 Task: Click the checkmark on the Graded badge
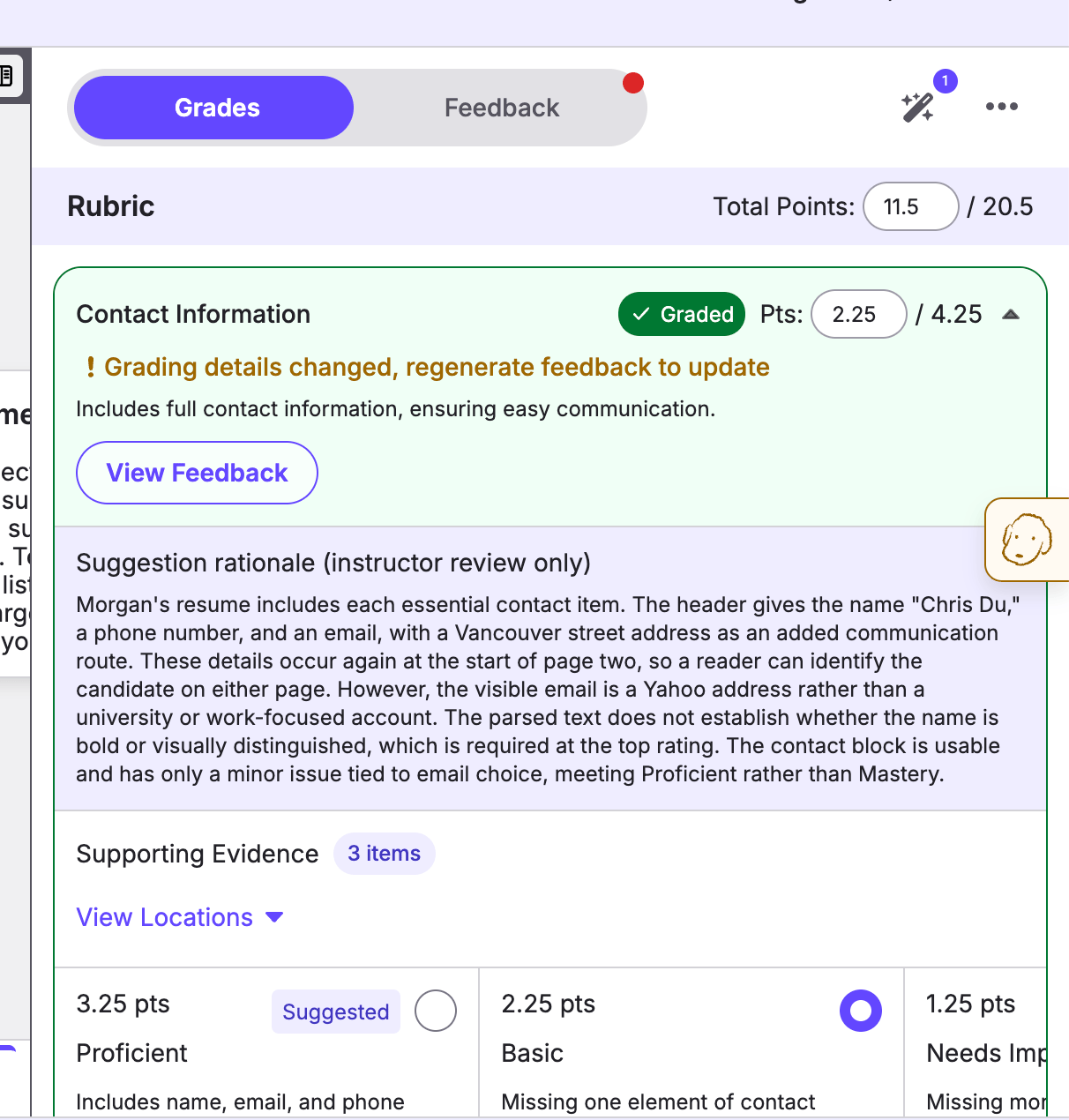click(x=641, y=314)
